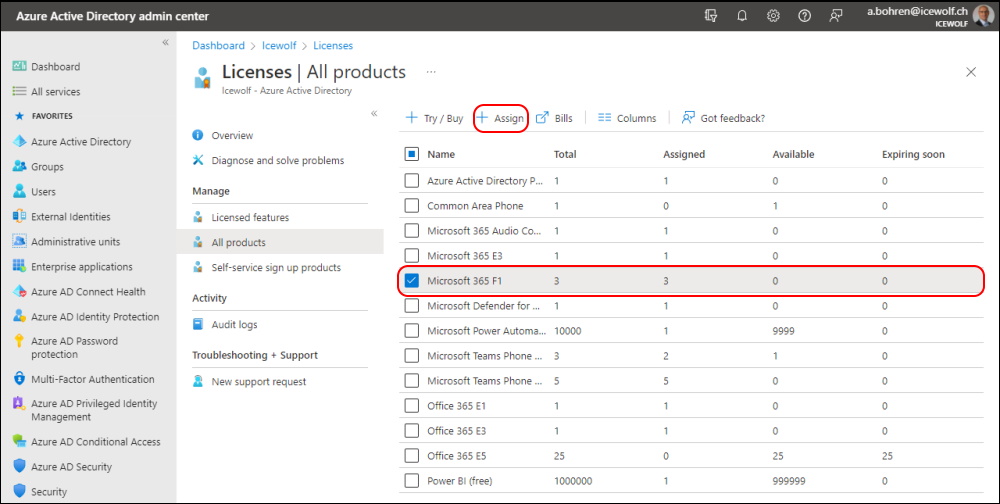Image resolution: width=1000 pixels, height=504 pixels.
Task: Uncheck the Microsoft 365 F1 checkbox
Action: click(411, 281)
